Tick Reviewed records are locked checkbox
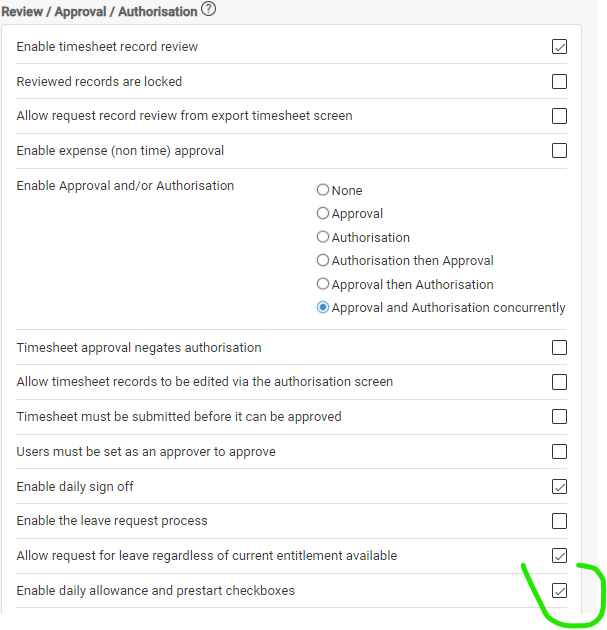The width and height of the screenshot is (607, 630). [x=559, y=82]
